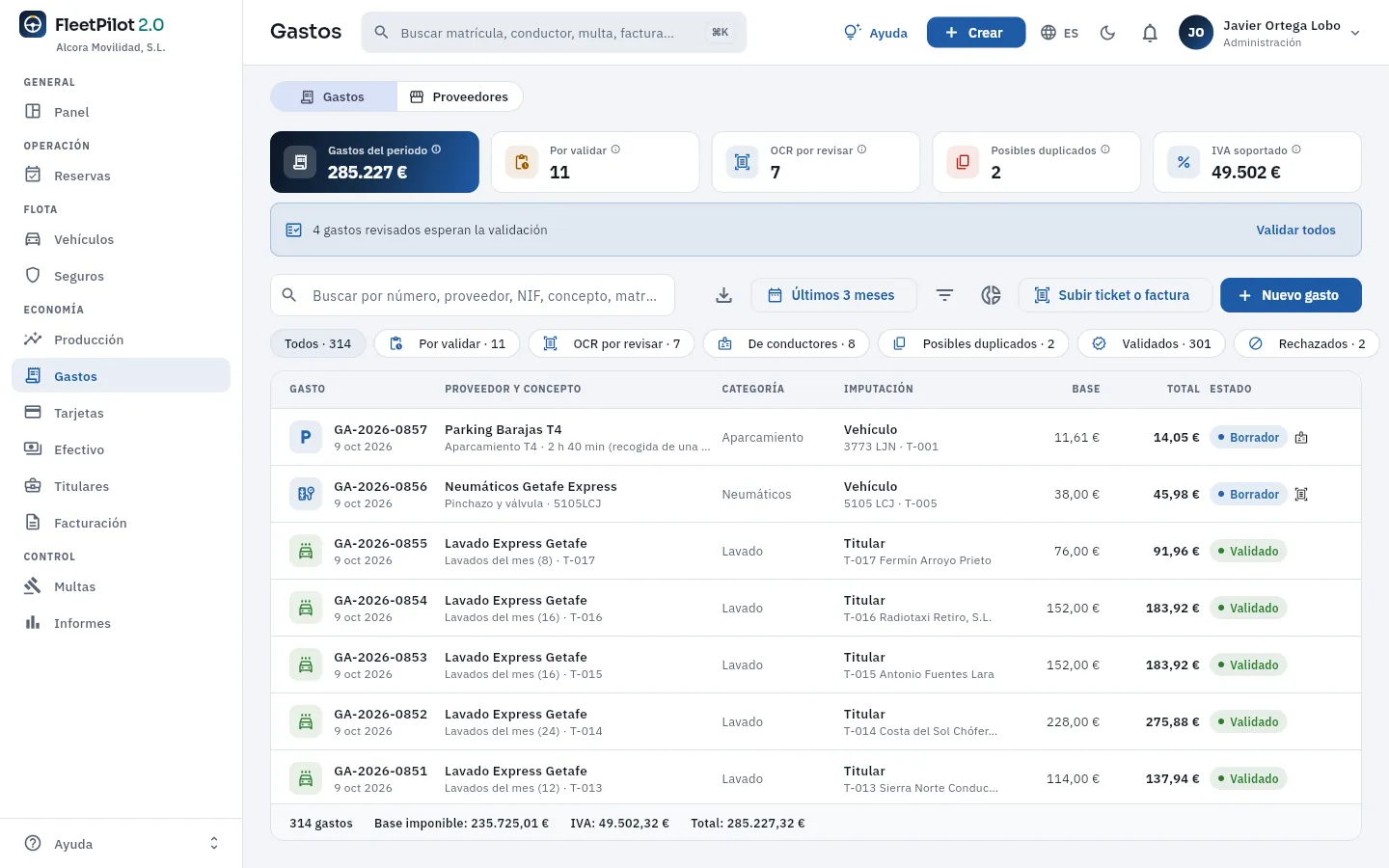Open the Crear button menu
Viewport: 1389px width, 868px height.
point(976,33)
